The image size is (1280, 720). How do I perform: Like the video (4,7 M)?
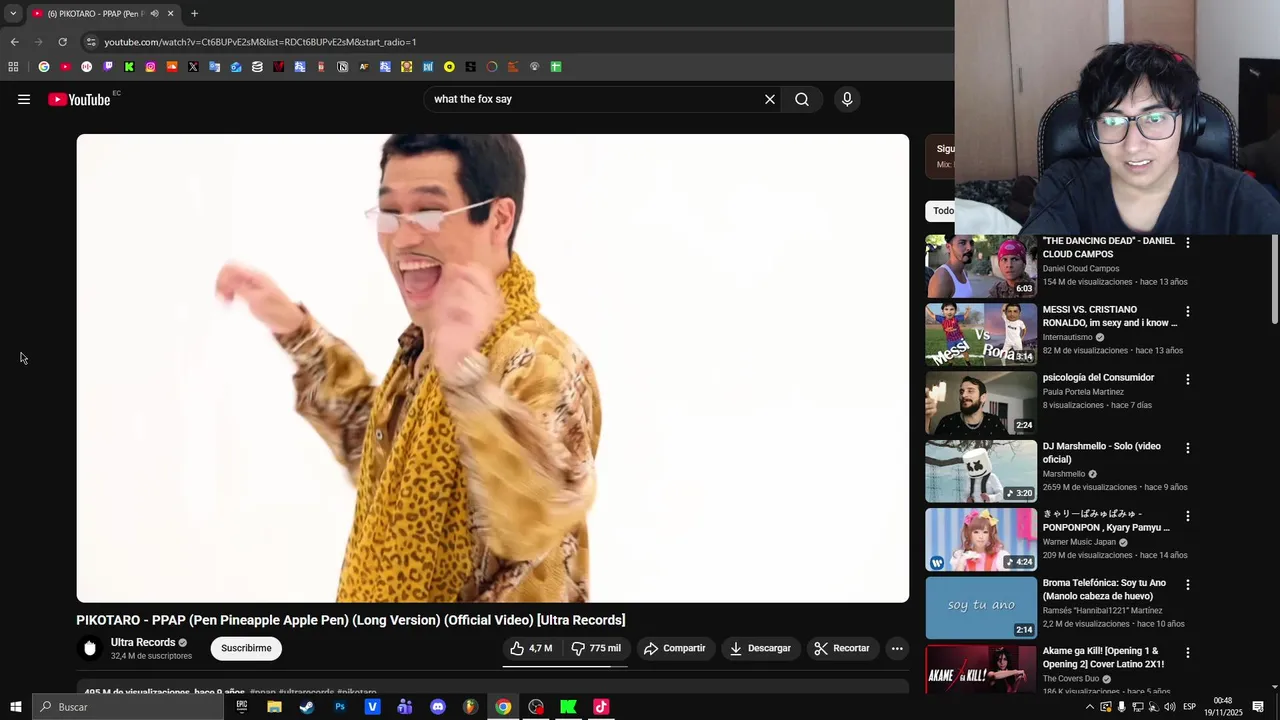point(531,648)
